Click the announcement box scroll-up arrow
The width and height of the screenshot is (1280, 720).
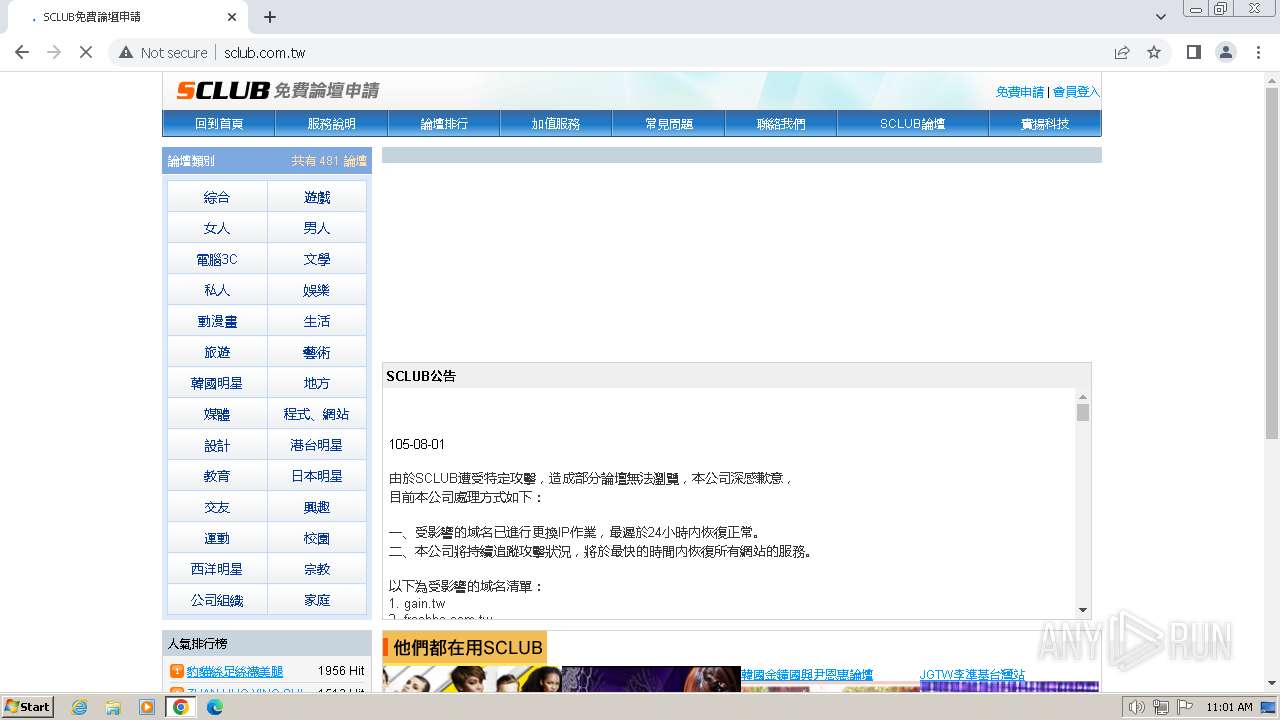click(1083, 396)
